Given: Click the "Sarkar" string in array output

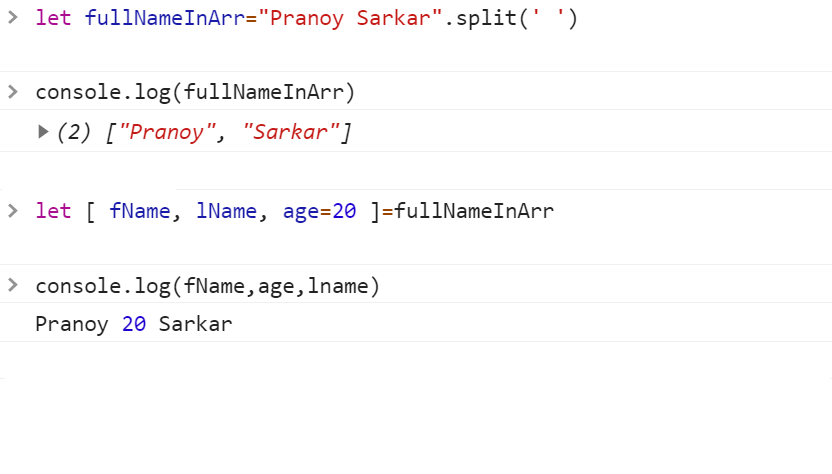Looking at the screenshot, I should (x=290, y=132).
